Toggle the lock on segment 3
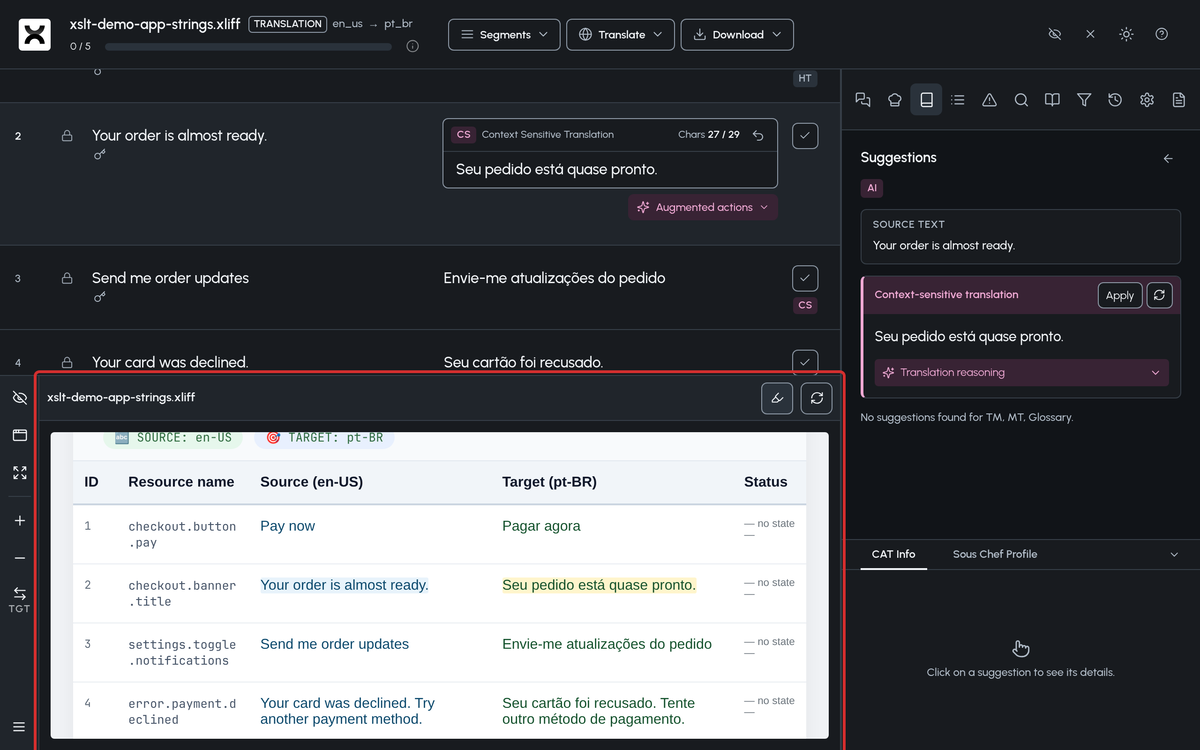1200x750 pixels. coord(67,278)
